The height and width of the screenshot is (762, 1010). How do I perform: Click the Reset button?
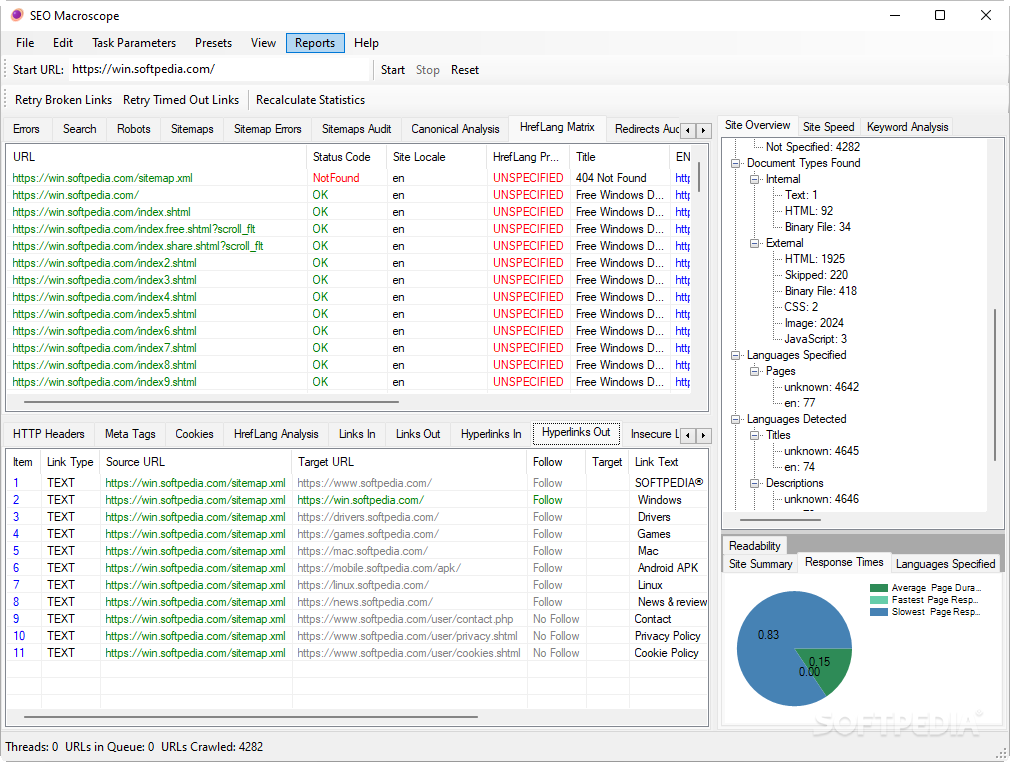[465, 70]
